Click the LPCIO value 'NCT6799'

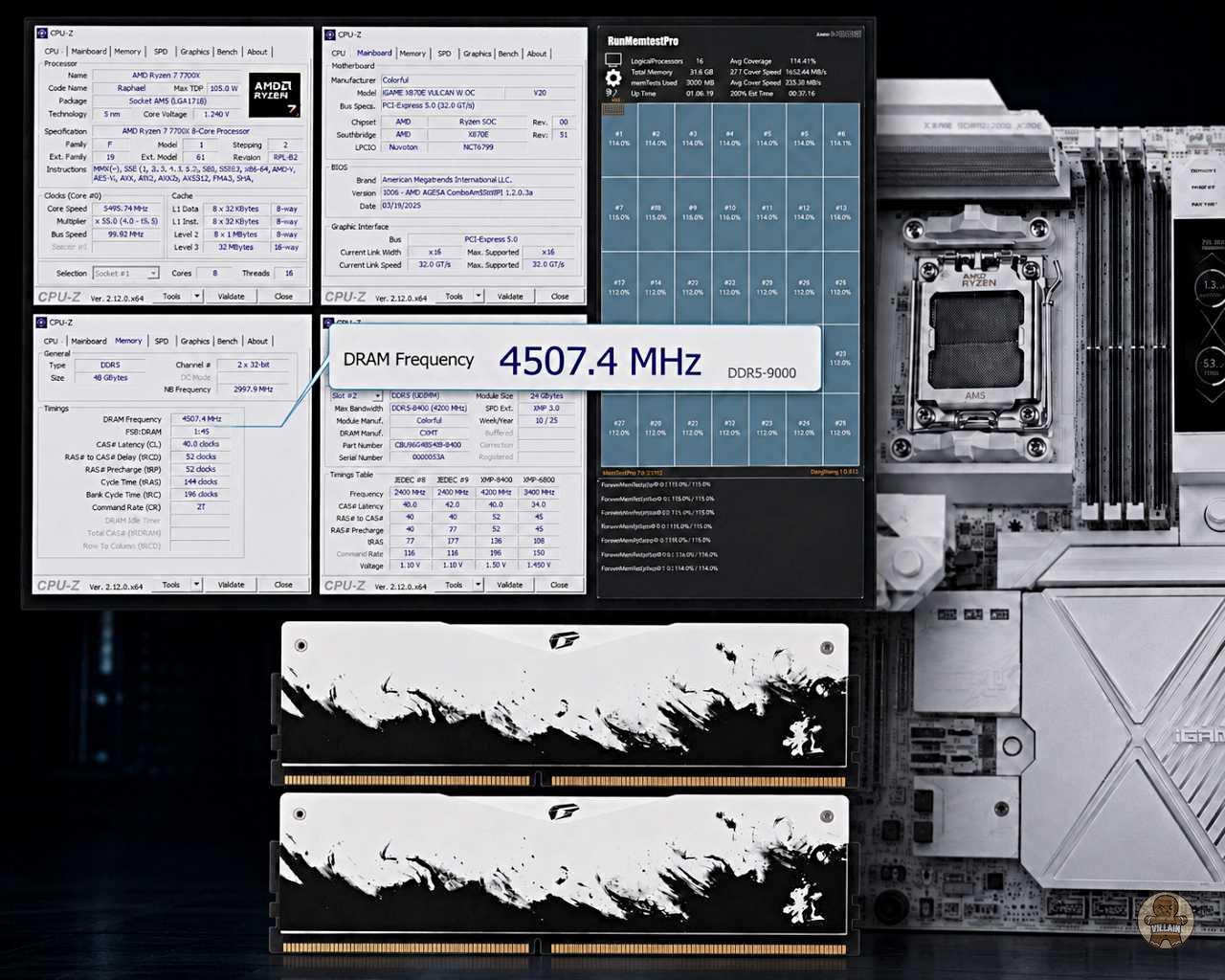(x=479, y=147)
